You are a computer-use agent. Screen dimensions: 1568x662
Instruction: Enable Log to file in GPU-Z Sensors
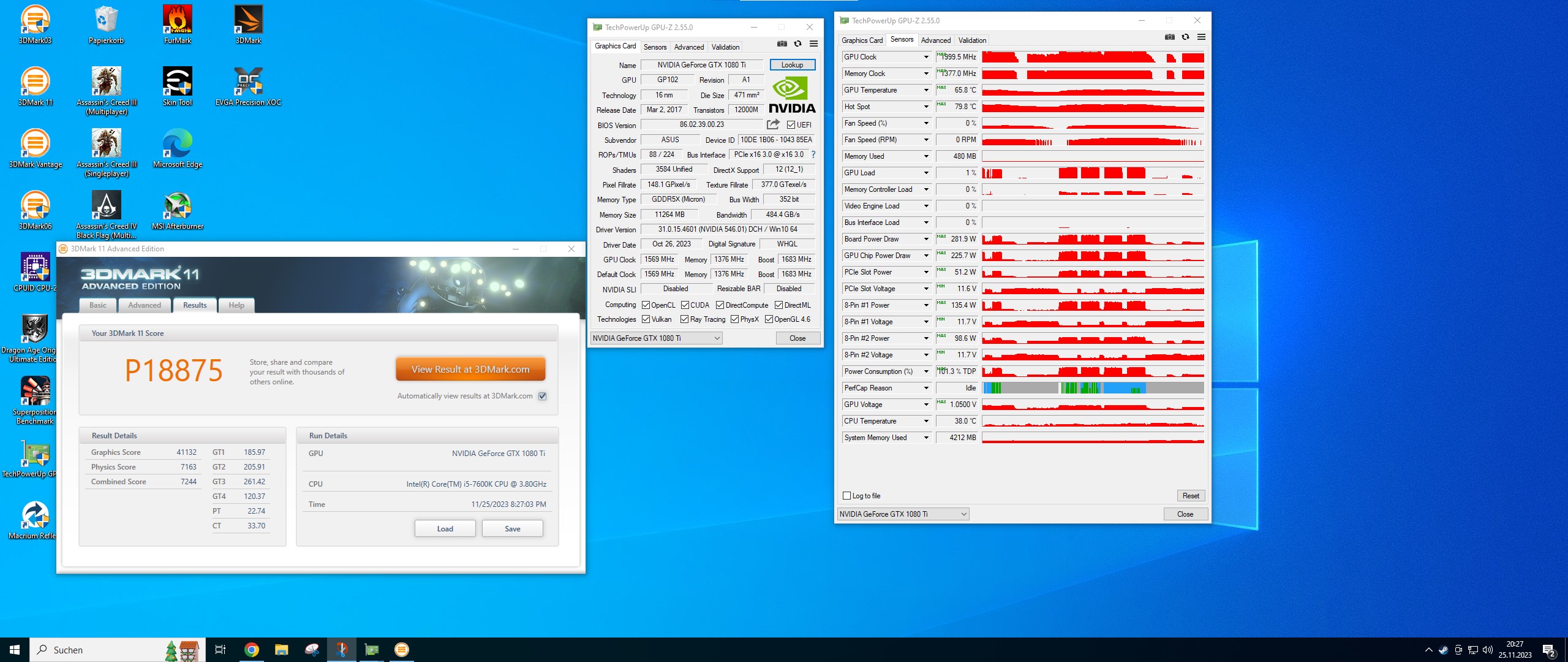click(x=847, y=495)
